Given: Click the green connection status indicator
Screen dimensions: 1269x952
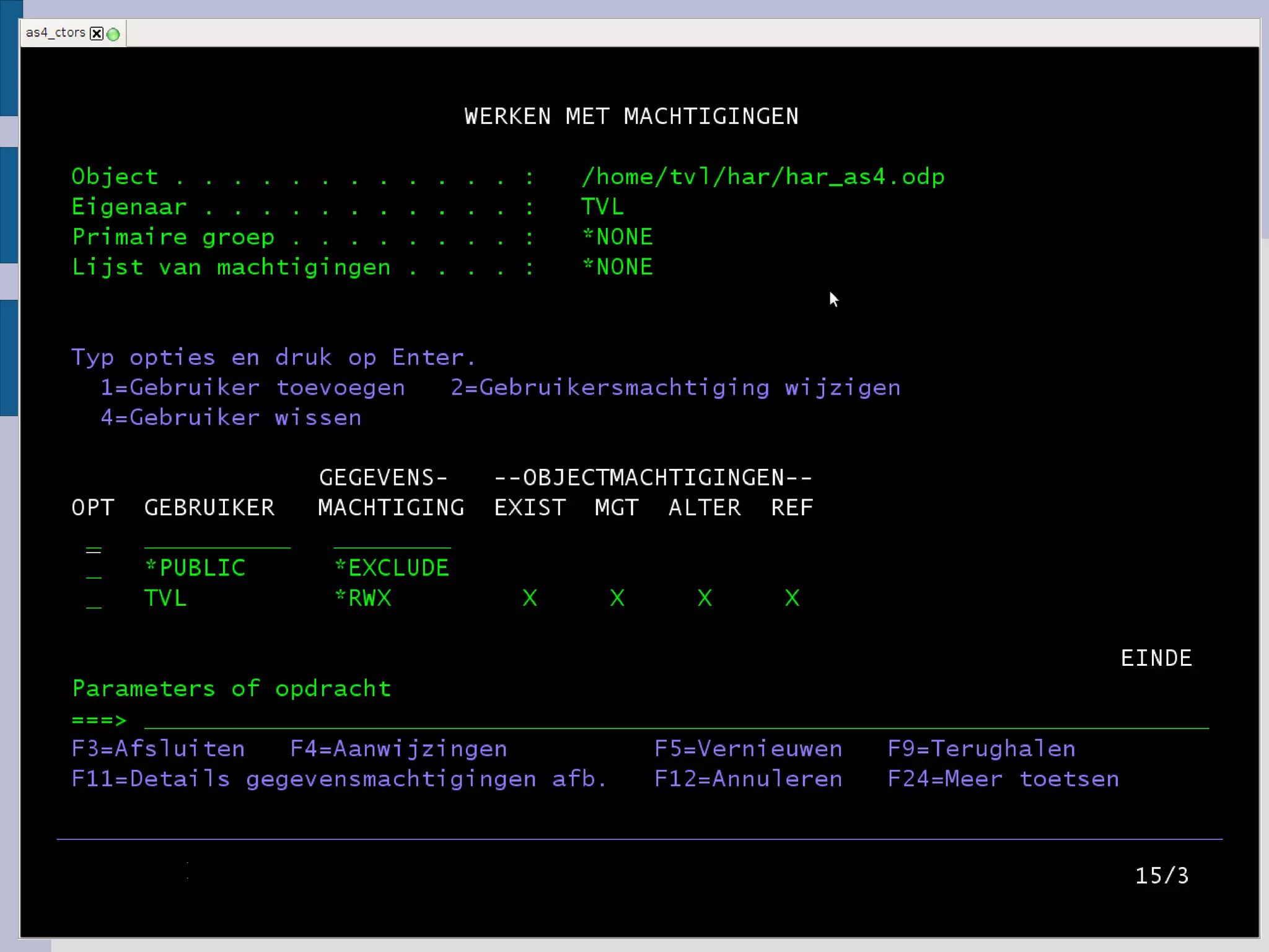Looking at the screenshot, I should point(113,34).
